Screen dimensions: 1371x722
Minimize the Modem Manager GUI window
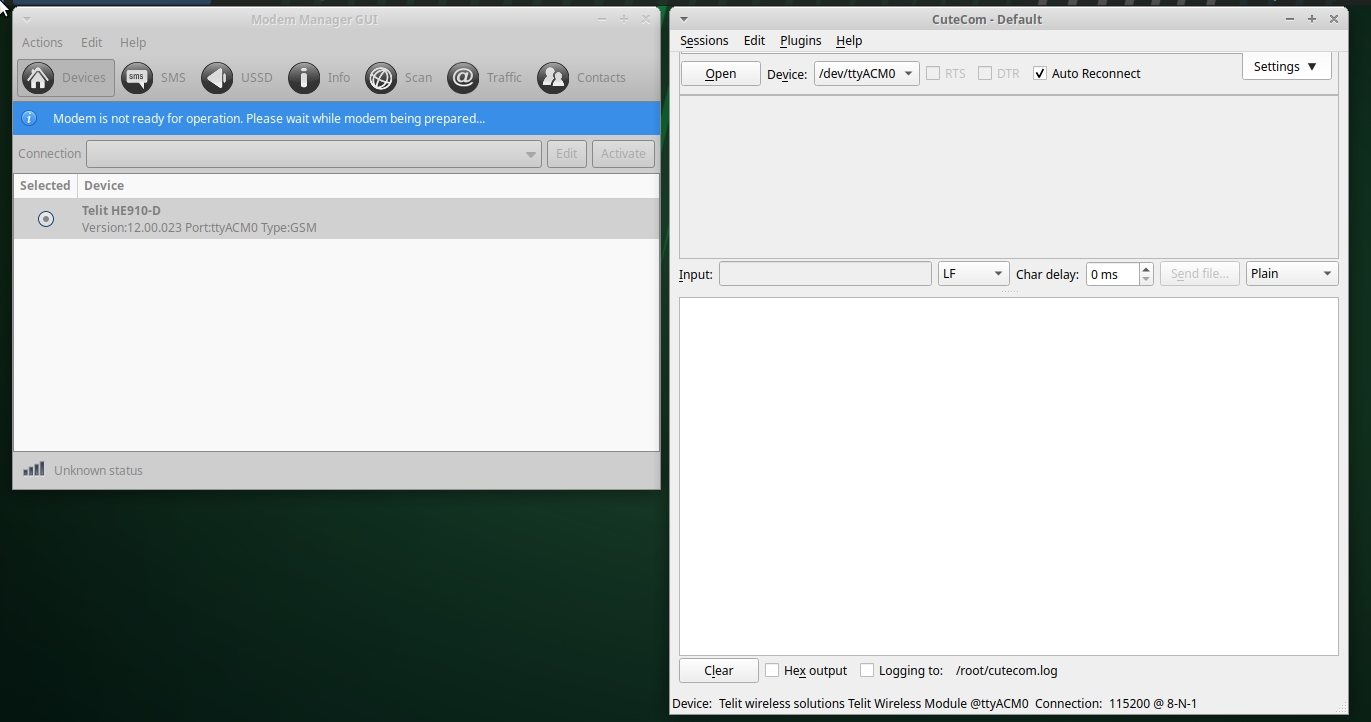click(601, 19)
